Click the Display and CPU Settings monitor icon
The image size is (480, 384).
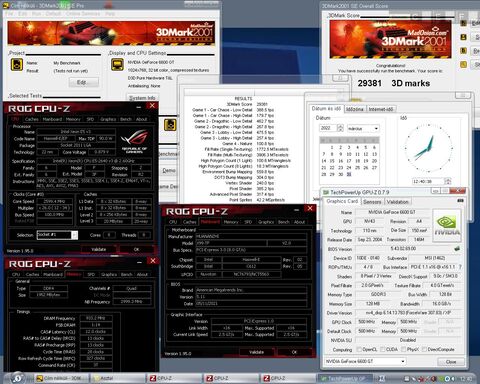click(x=117, y=65)
